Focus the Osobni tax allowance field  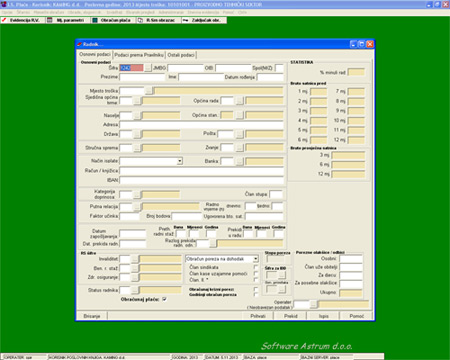click(351, 259)
